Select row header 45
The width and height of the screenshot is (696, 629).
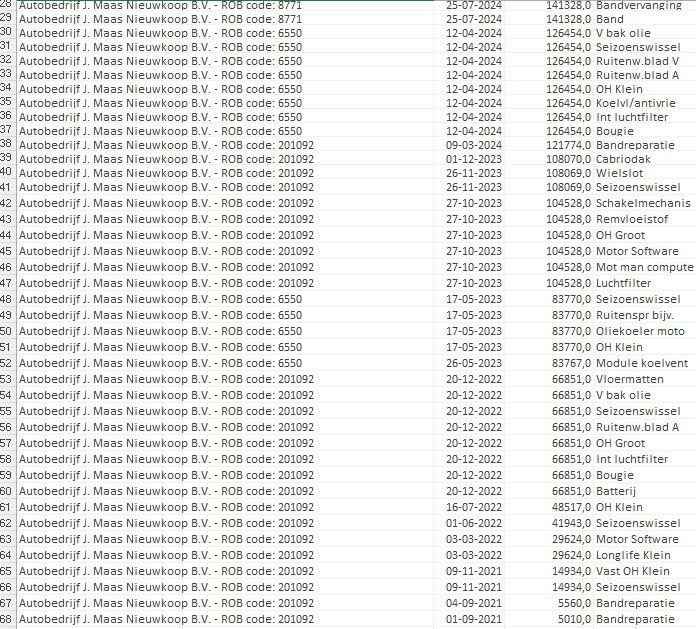[x=7, y=251]
